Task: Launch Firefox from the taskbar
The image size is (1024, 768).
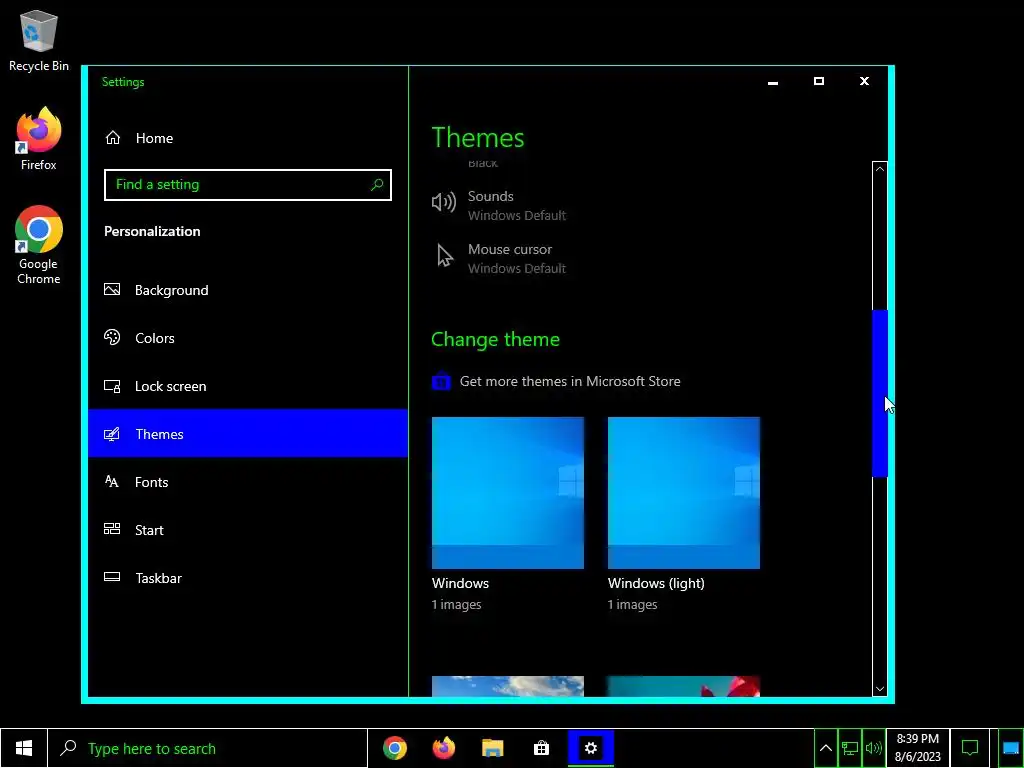Action: pyautogui.click(x=444, y=748)
